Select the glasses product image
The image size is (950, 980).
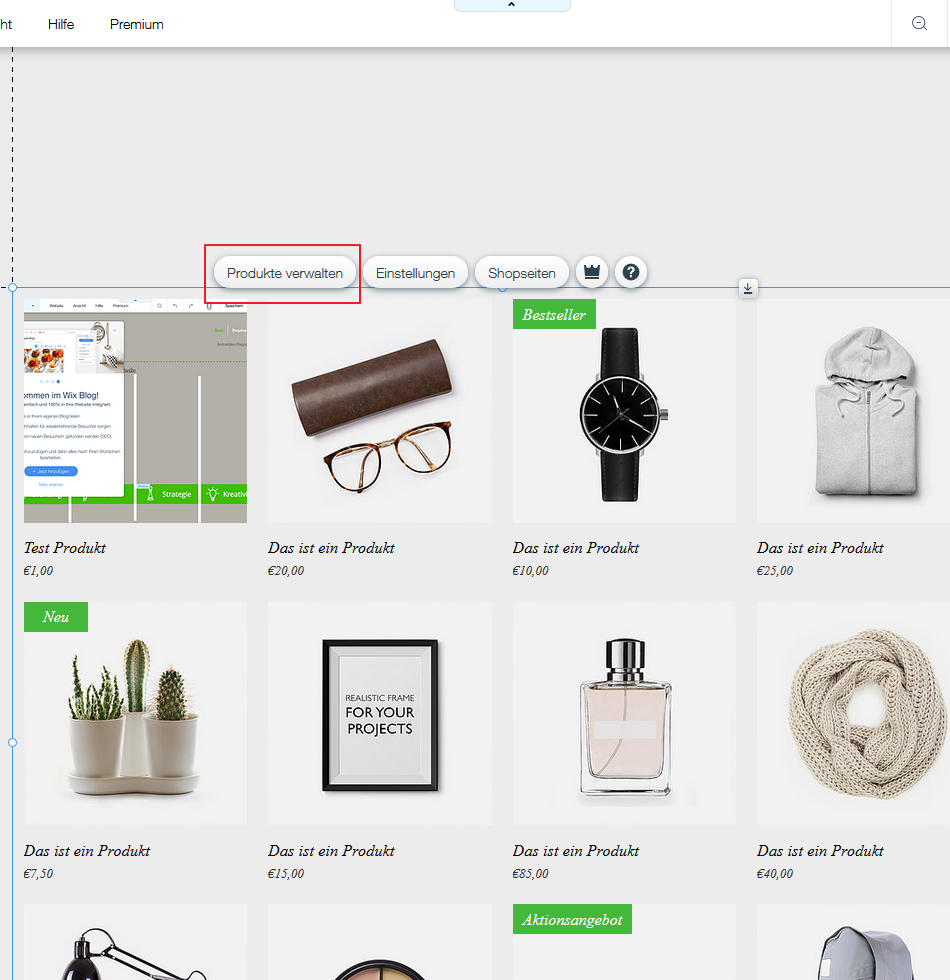tap(380, 411)
